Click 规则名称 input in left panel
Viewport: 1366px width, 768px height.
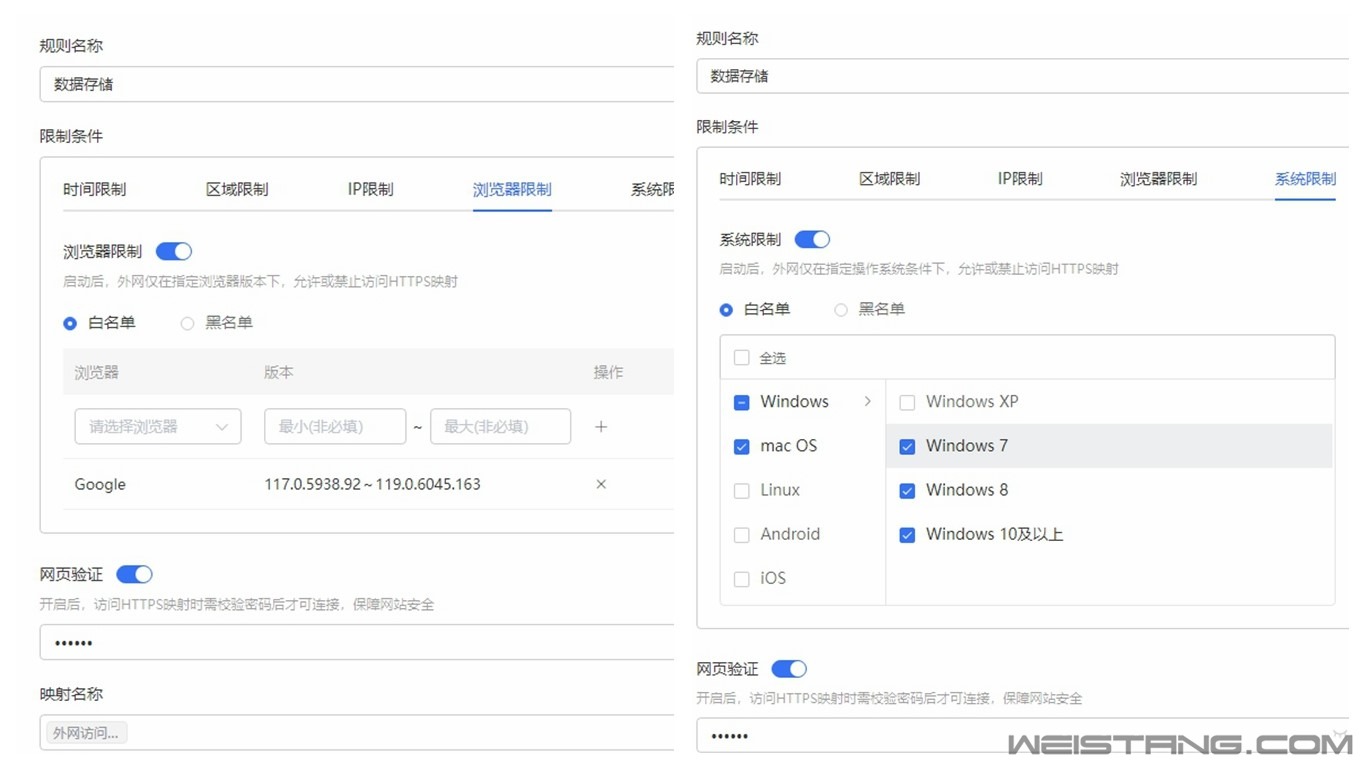[x=357, y=84]
